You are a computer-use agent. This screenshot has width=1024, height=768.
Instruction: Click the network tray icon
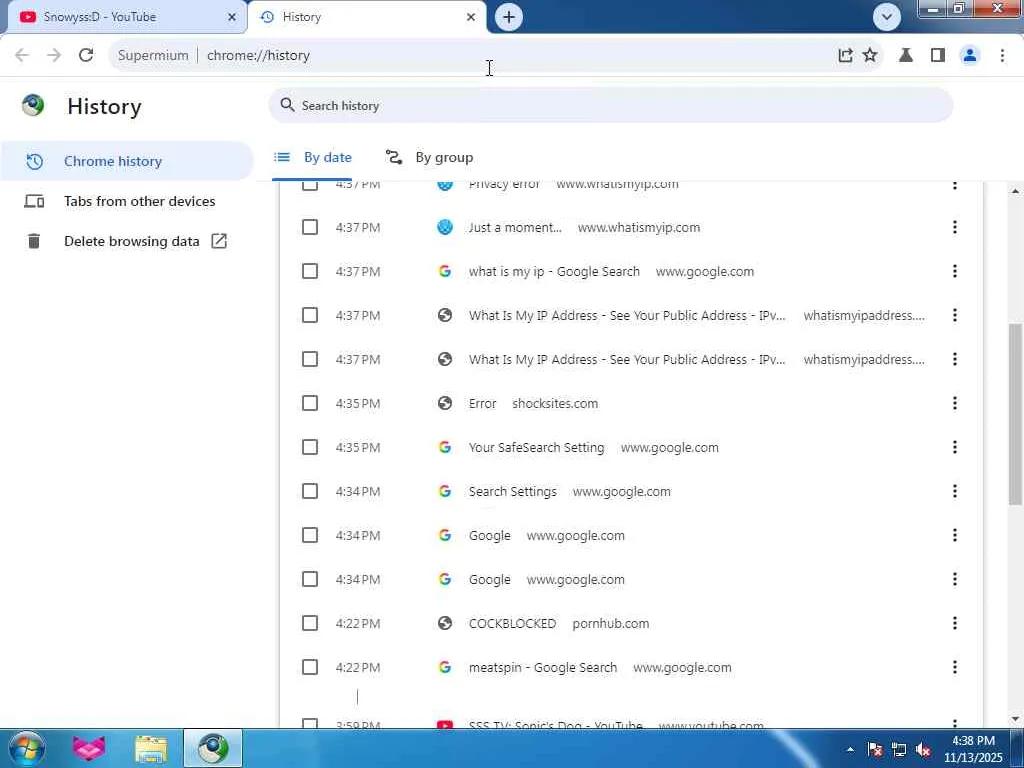point(899,749)
